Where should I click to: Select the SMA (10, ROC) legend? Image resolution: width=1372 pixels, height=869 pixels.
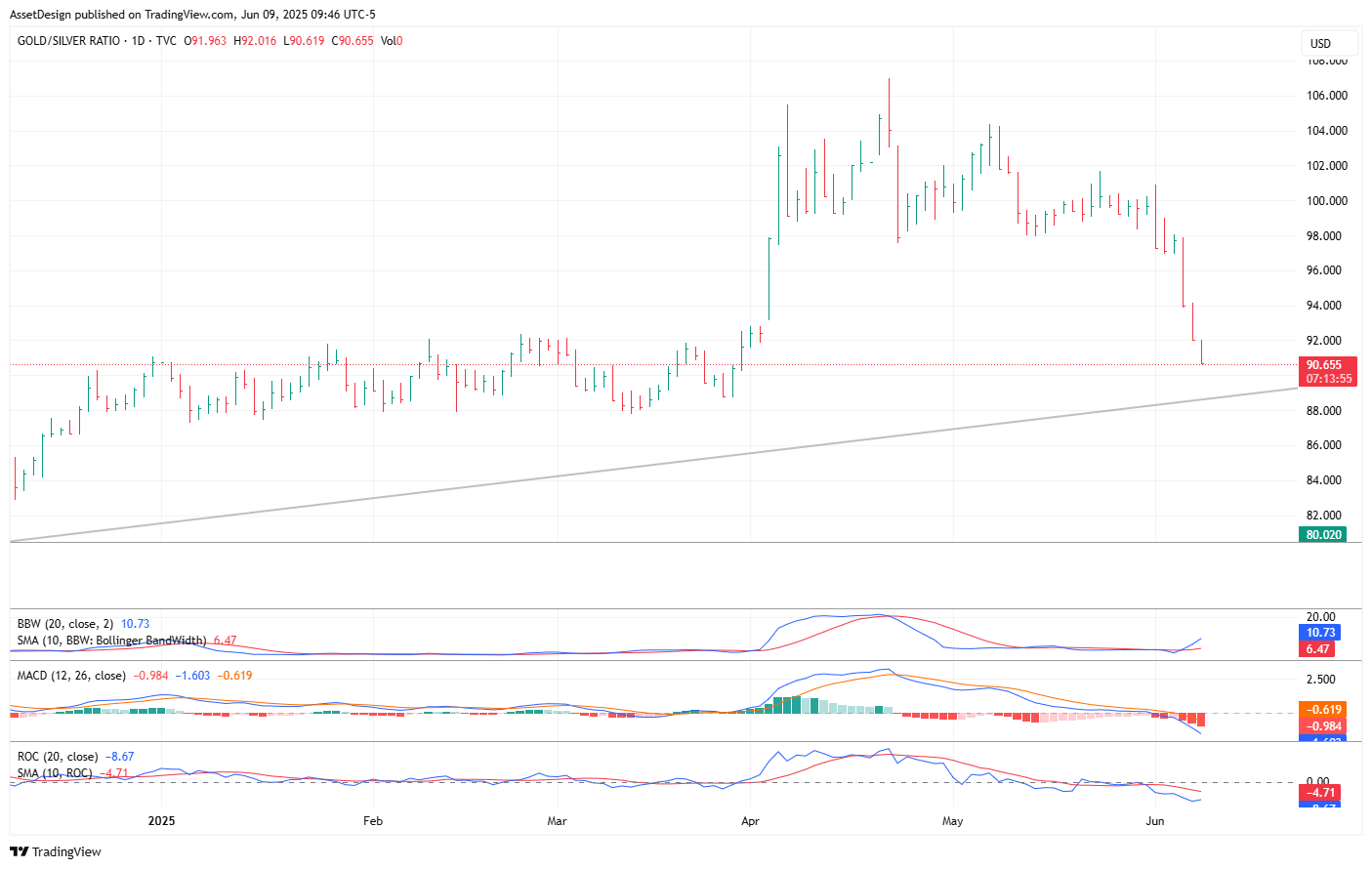click(x=55, y=773)
